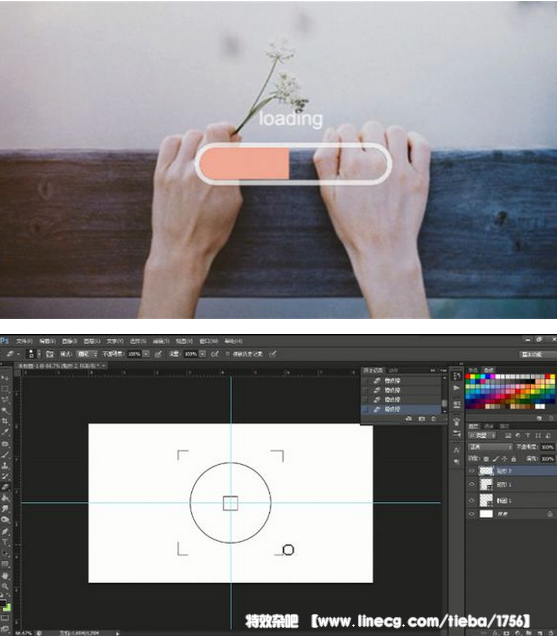Click the layer Opacity 100% field

[x=547, y=447]
